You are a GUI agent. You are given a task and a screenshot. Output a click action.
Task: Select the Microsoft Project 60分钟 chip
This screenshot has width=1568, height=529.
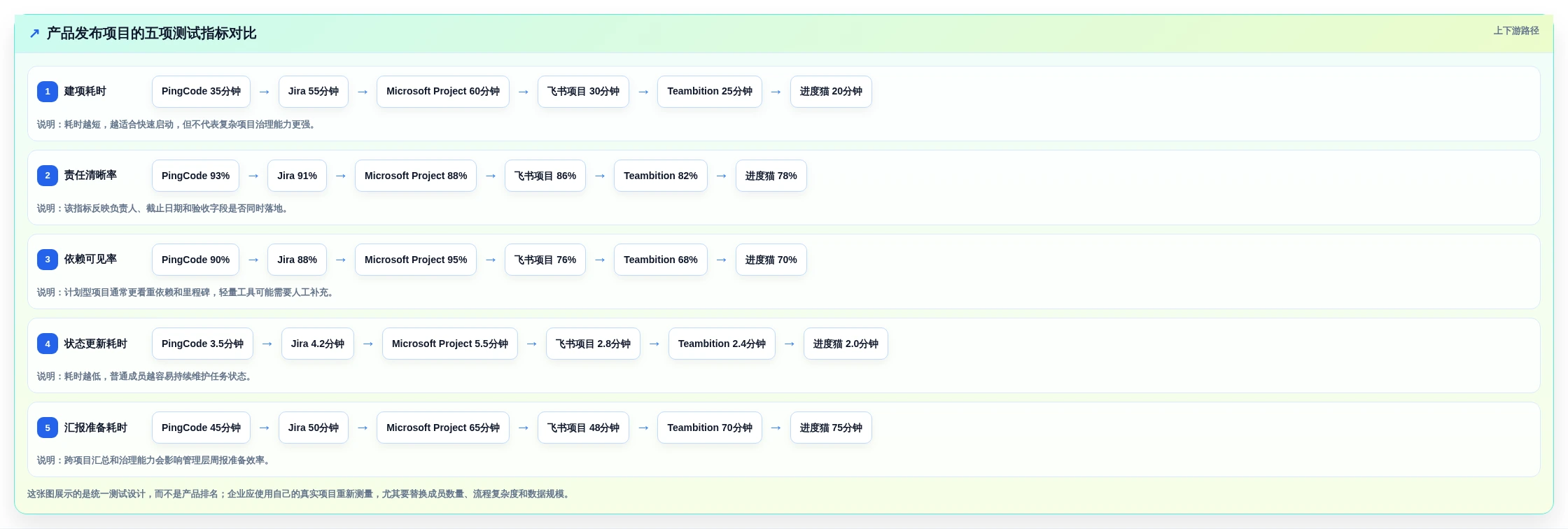(443, 92)
